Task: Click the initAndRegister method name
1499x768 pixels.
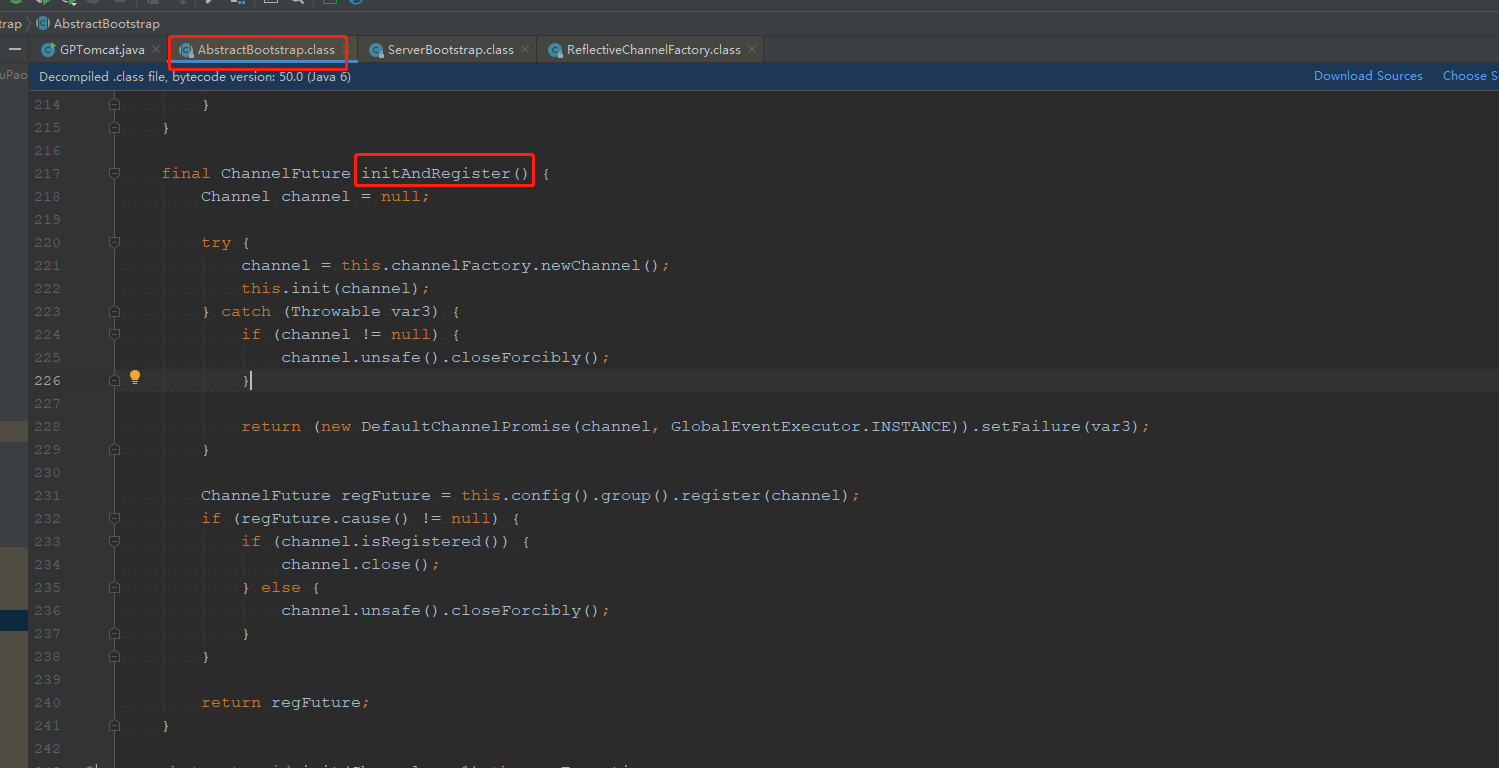Action: [x=436, y=174]
